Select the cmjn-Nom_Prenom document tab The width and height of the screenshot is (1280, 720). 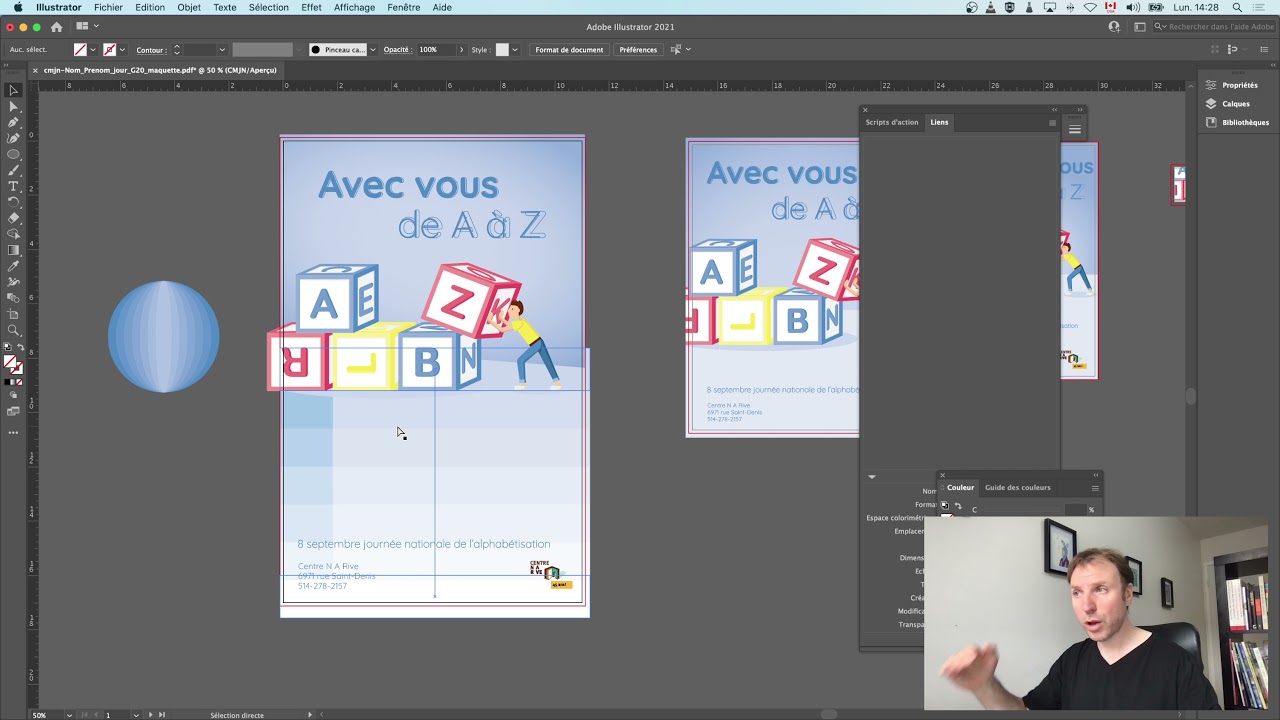[160, 70]
